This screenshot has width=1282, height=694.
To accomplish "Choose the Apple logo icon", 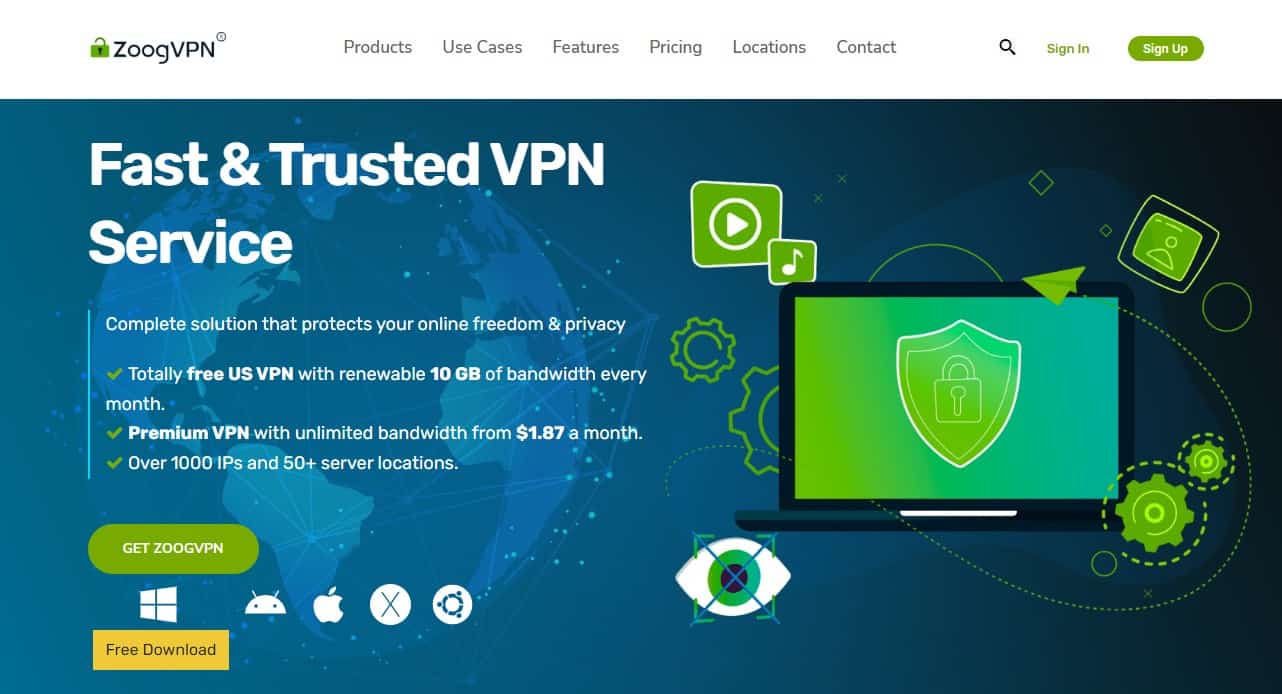I will pyautogui.click(x=328, y=604).
